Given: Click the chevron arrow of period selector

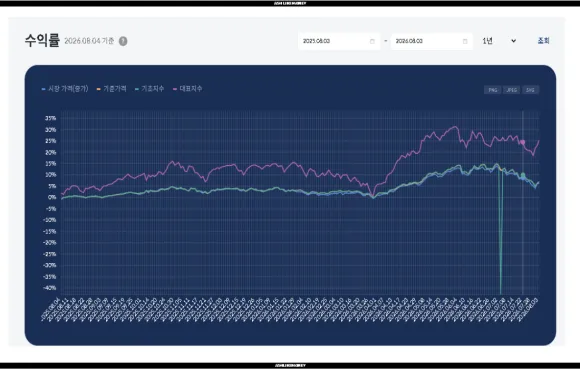Looking at the screenshot, I should 513,41.
